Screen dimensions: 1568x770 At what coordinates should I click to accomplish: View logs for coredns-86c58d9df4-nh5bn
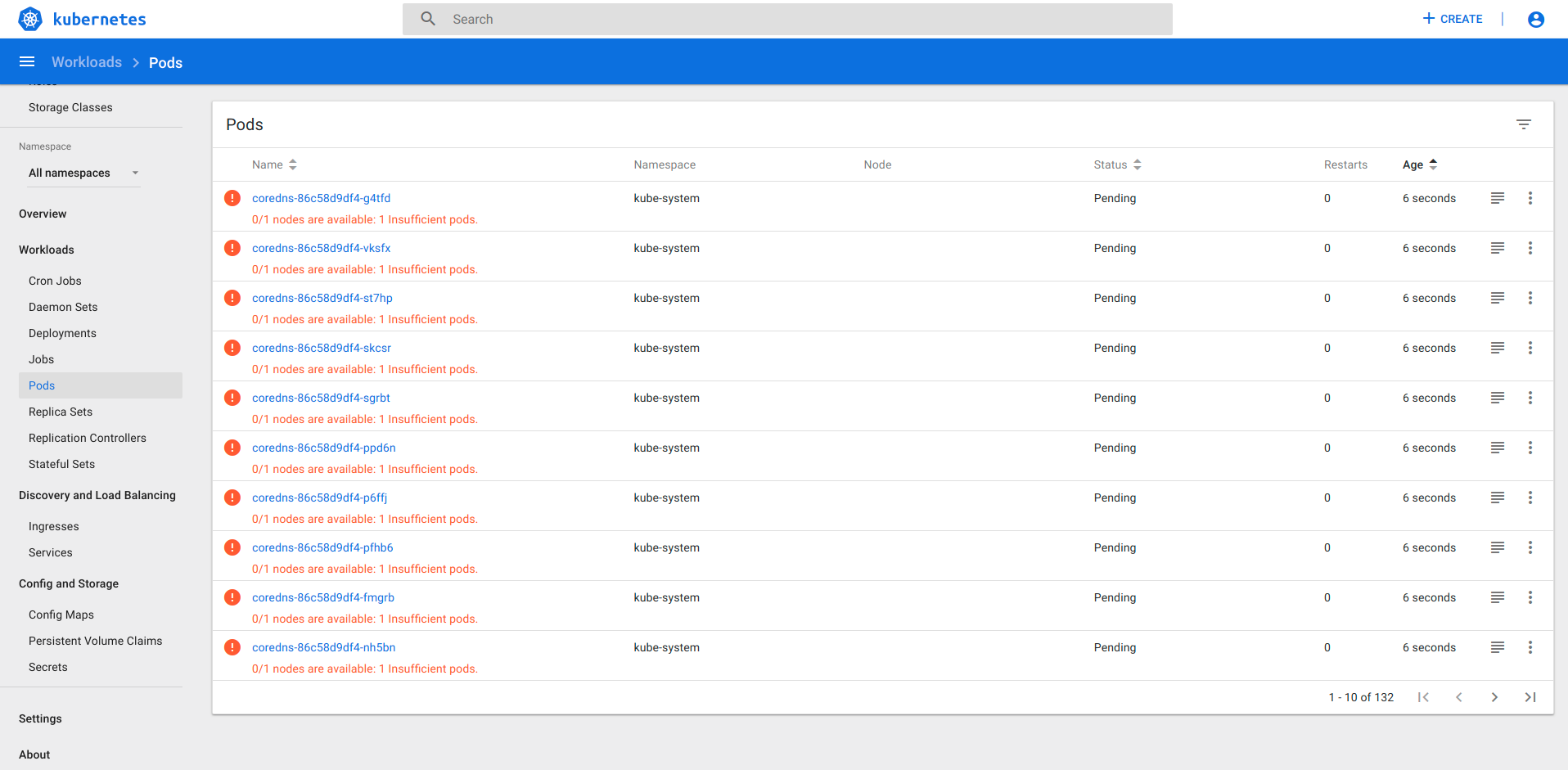click(1498, 647)
